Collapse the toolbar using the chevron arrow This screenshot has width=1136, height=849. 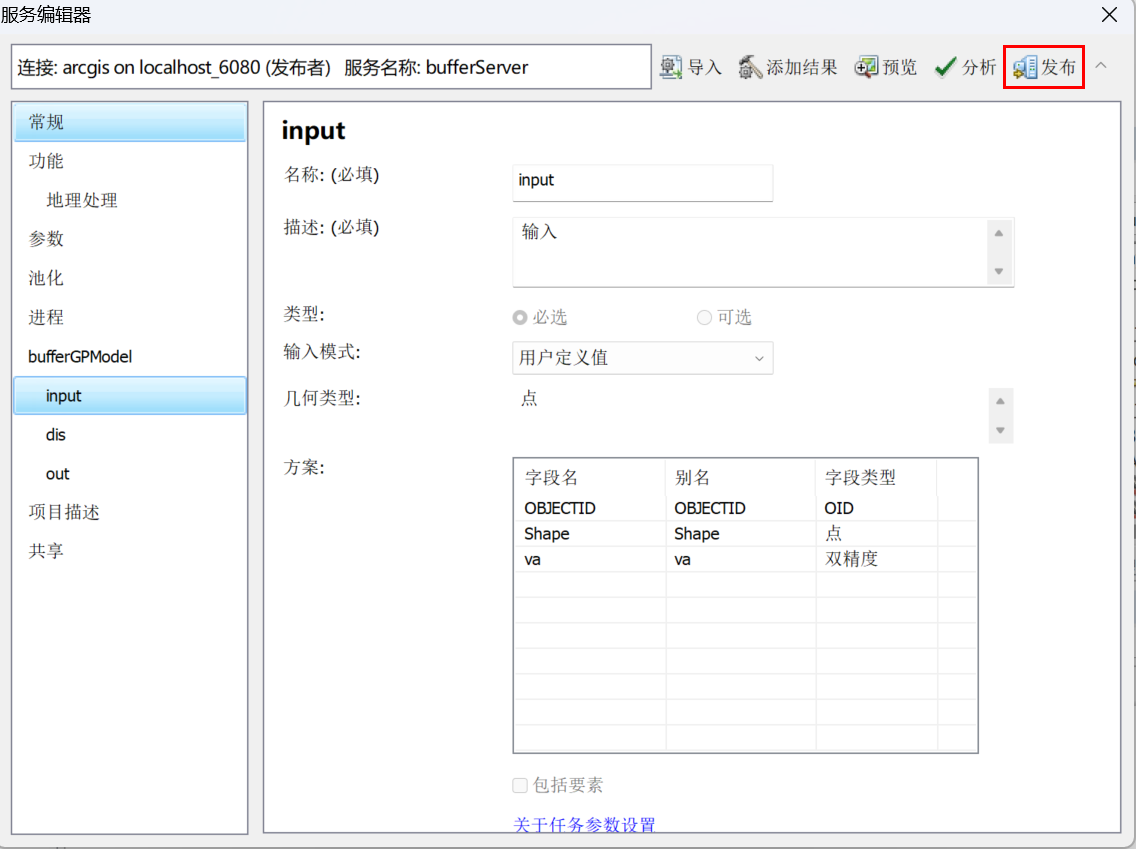pyautogui.click(x=1100, y=65)
